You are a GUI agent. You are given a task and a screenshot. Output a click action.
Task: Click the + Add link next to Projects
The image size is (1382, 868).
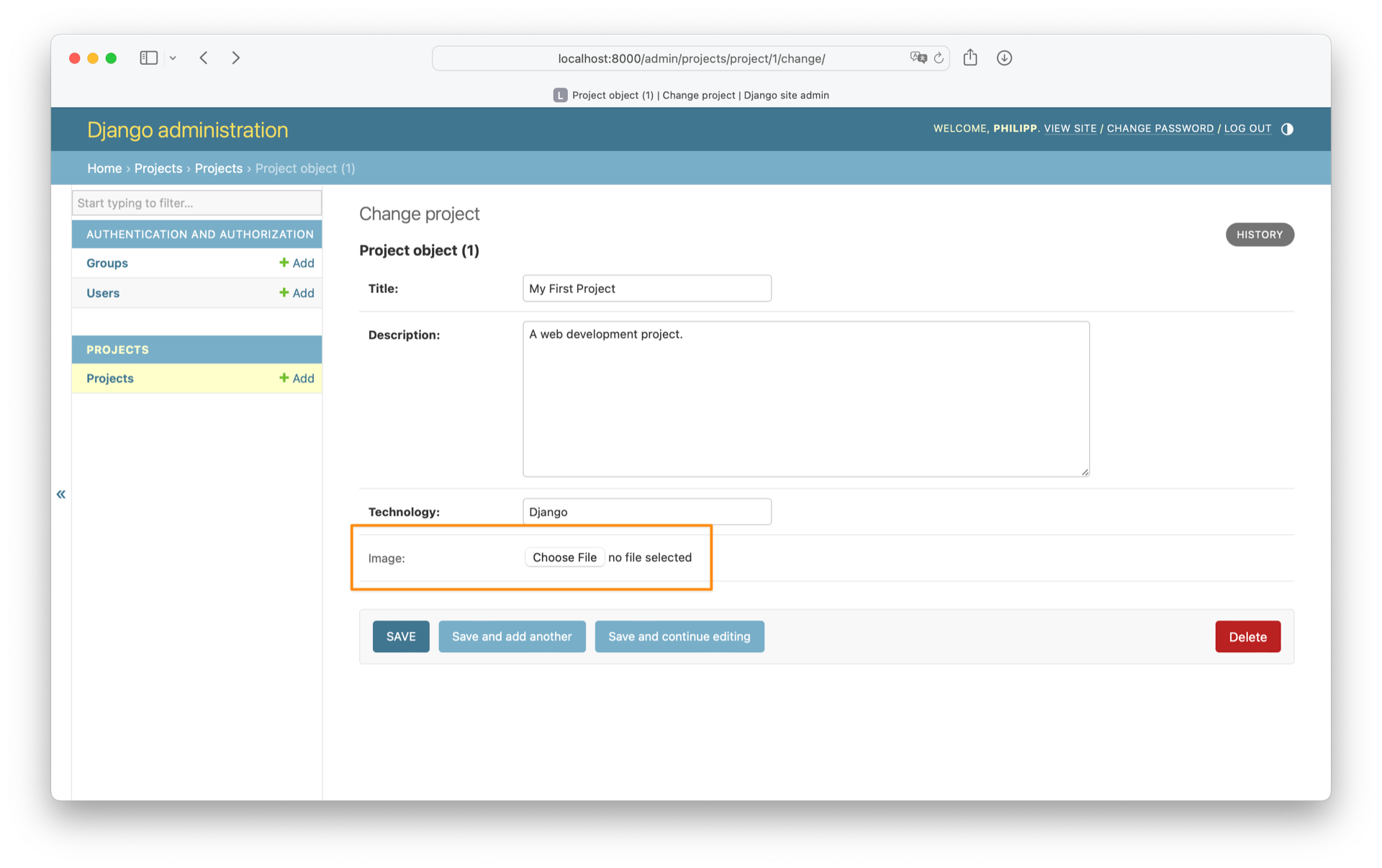pos(297,377)
